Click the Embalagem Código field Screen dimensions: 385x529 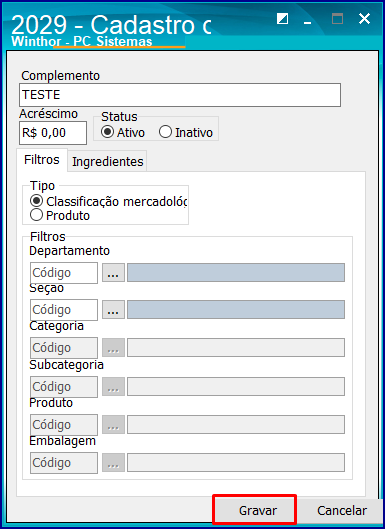(64, 463)
